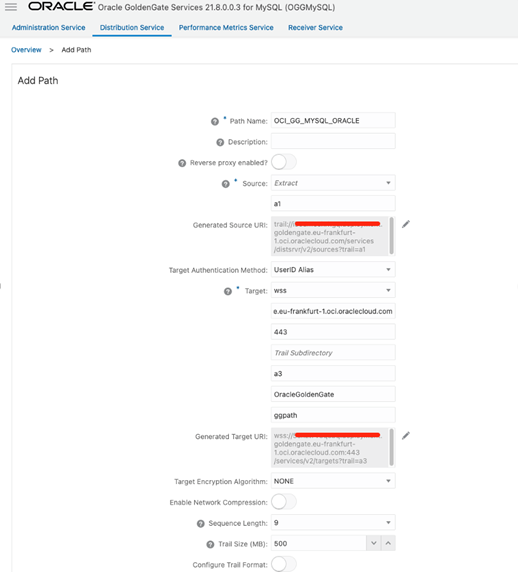Image resolution: width=518 pixels, height=572 pixels.
Task: Open the hamburger navigation menu
Action: tap(11, 7)
